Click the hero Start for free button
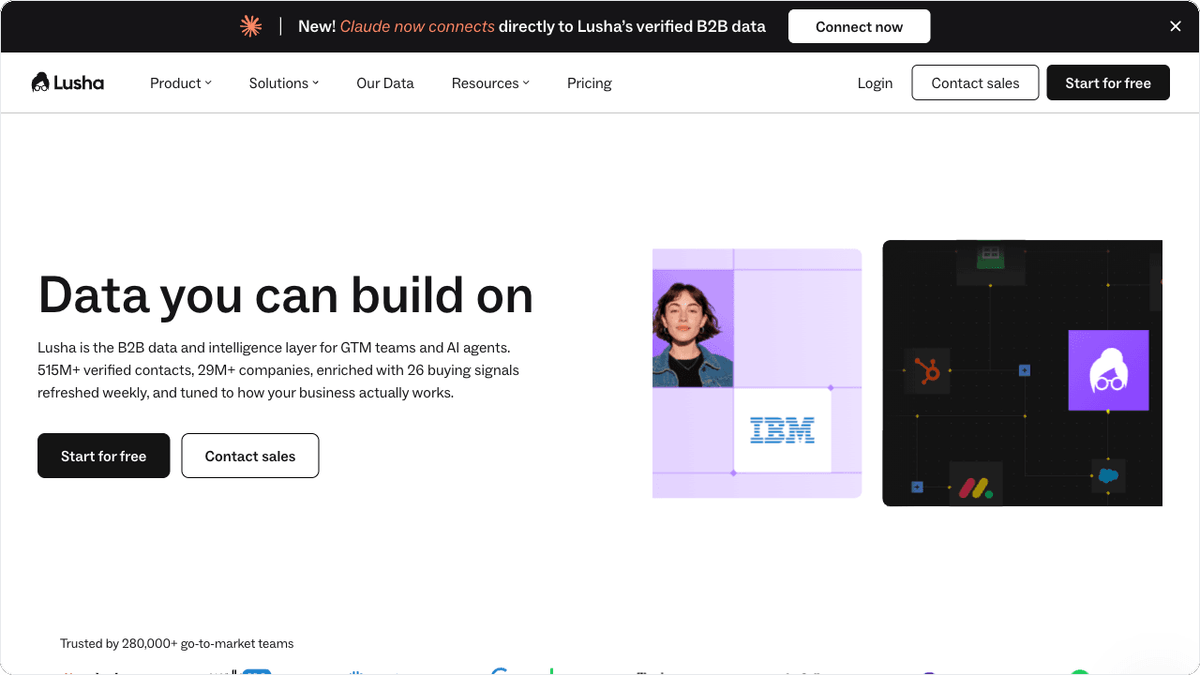Screen dimensions: 1200x675 104,456
